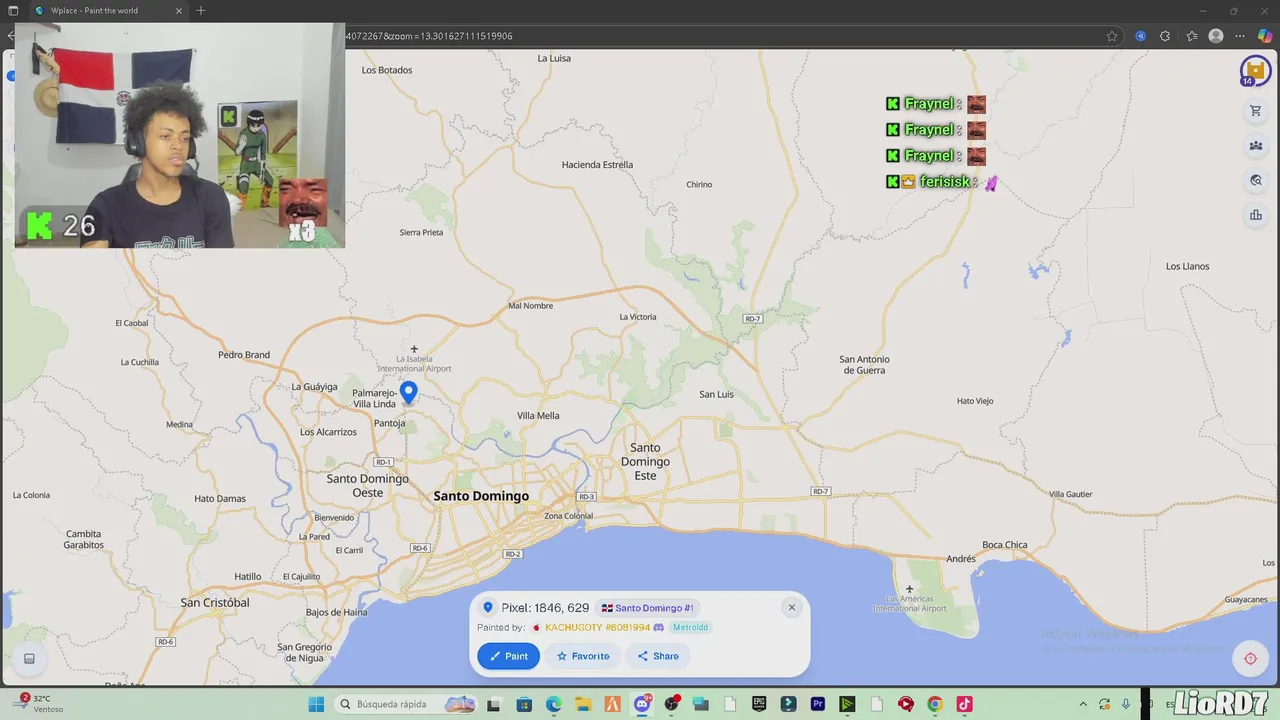1280x720 pixels.
Task: Open the tab actions menu icon
Action: click(13, 10)
